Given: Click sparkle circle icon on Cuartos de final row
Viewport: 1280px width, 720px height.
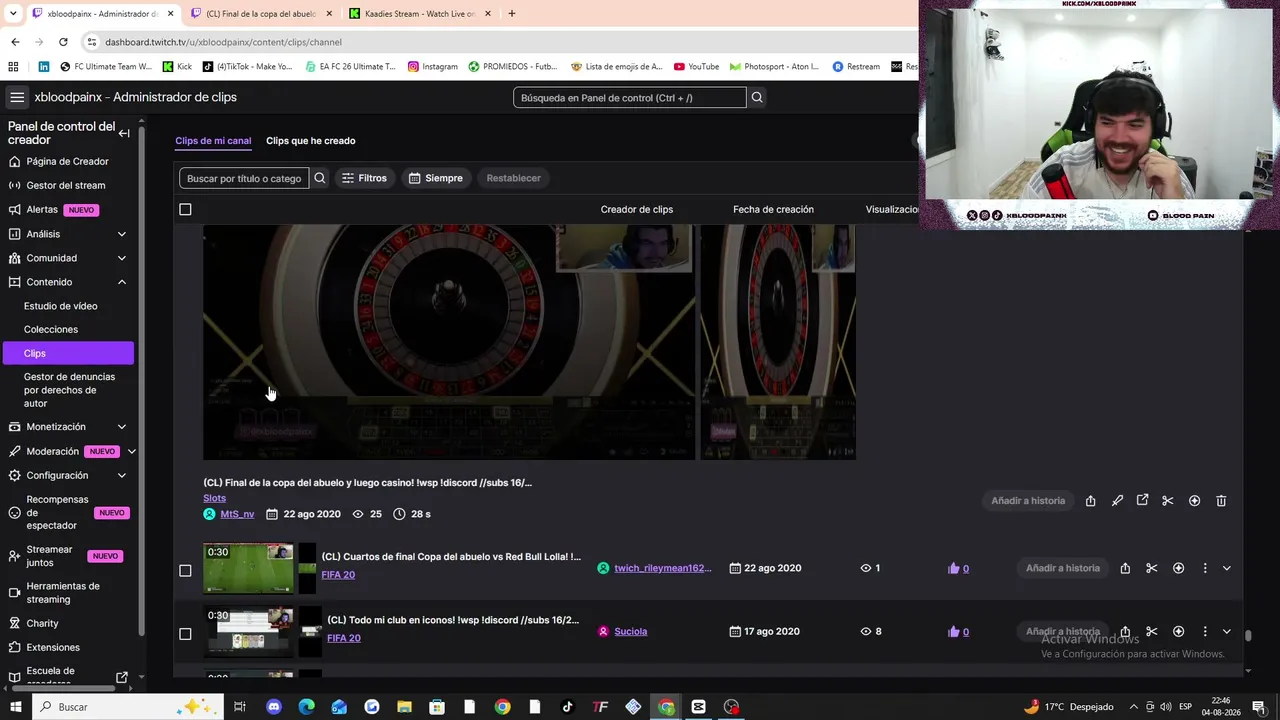Looking at the screenshot, I should [x=1178, y=568].
